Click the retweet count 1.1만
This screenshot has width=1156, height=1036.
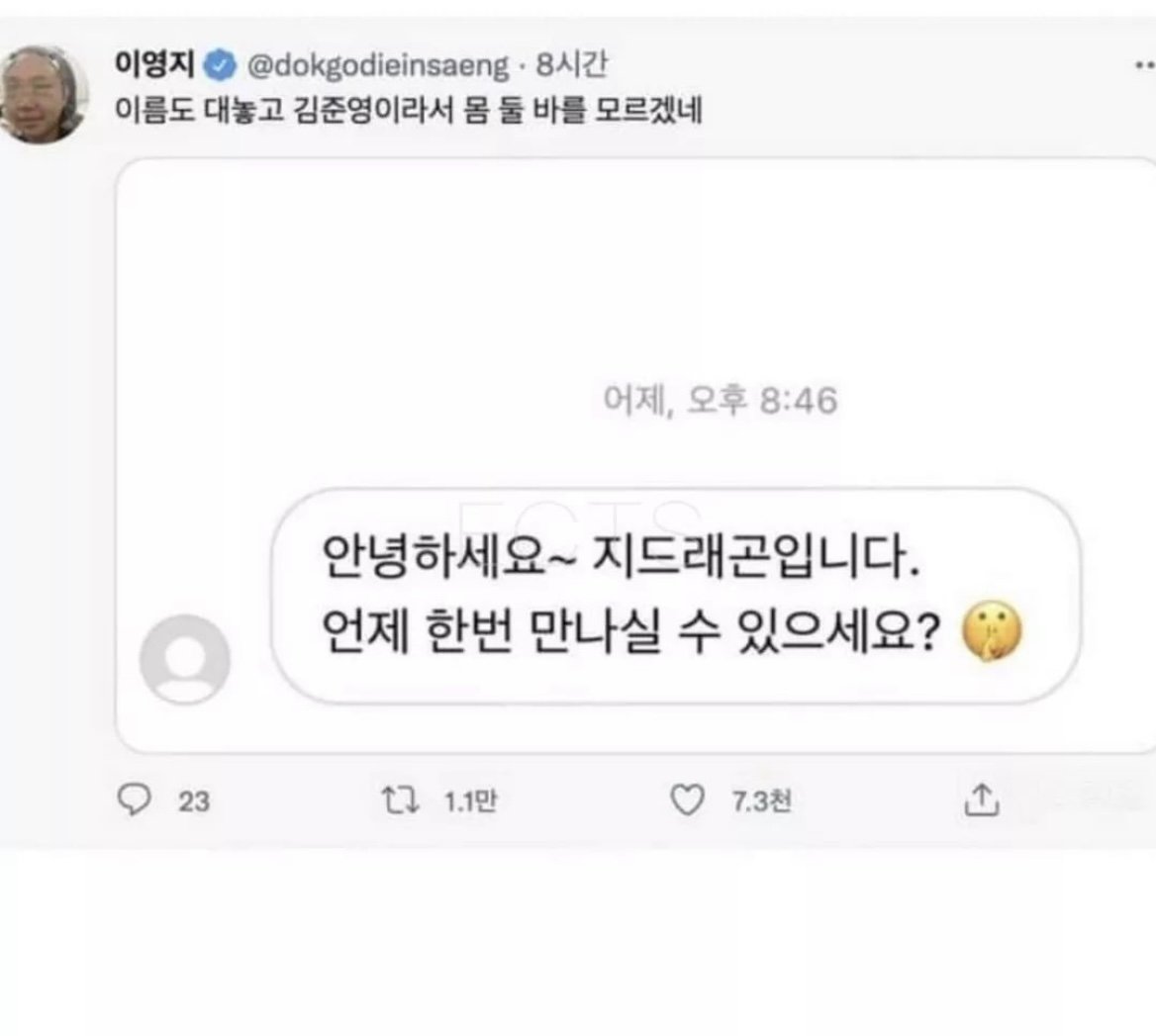coord(470,801)
